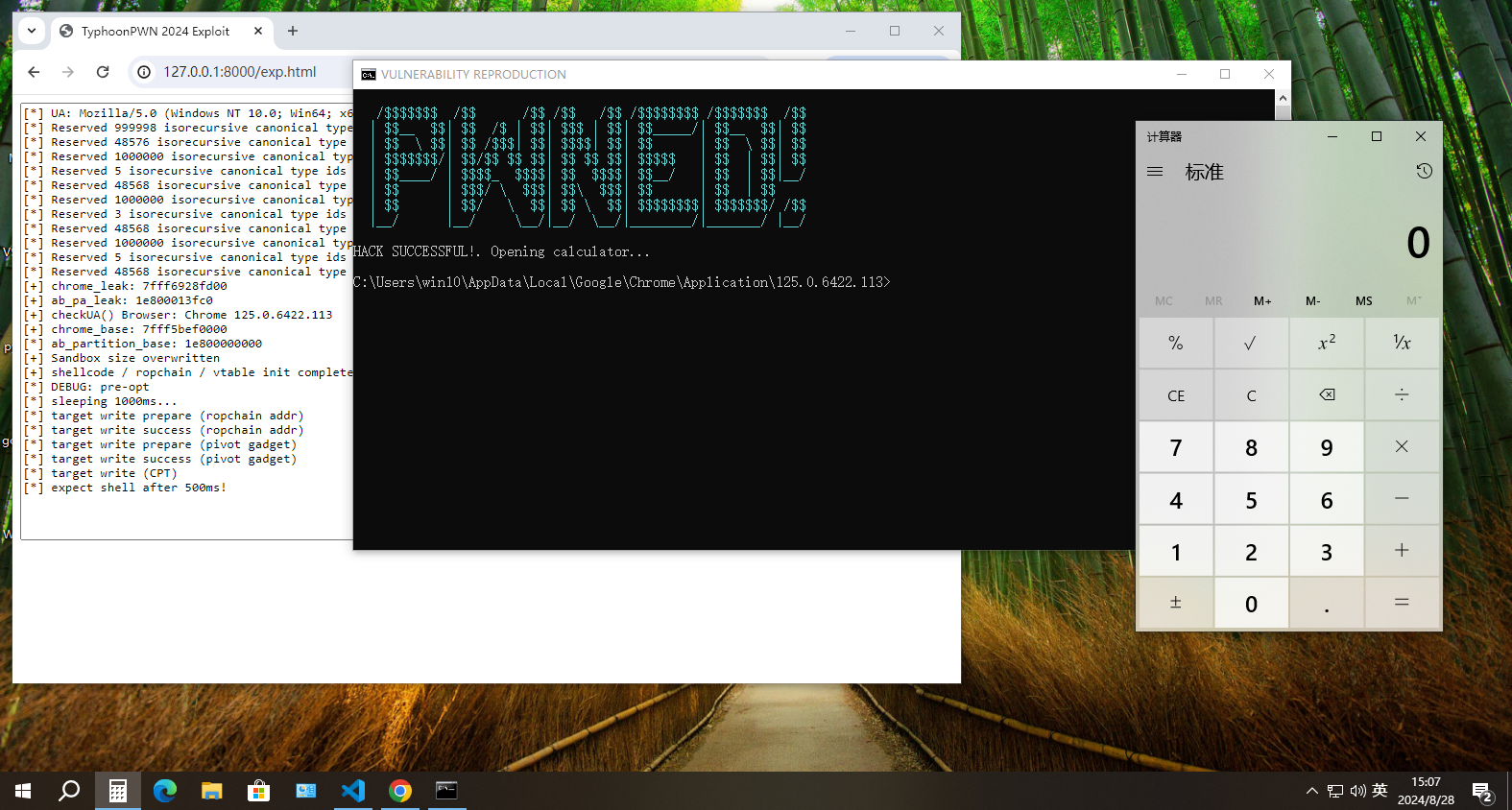Open the calculator hamburger navigation menu
This screenshot has height=810, width=1512.
(x=1155, y=172)
